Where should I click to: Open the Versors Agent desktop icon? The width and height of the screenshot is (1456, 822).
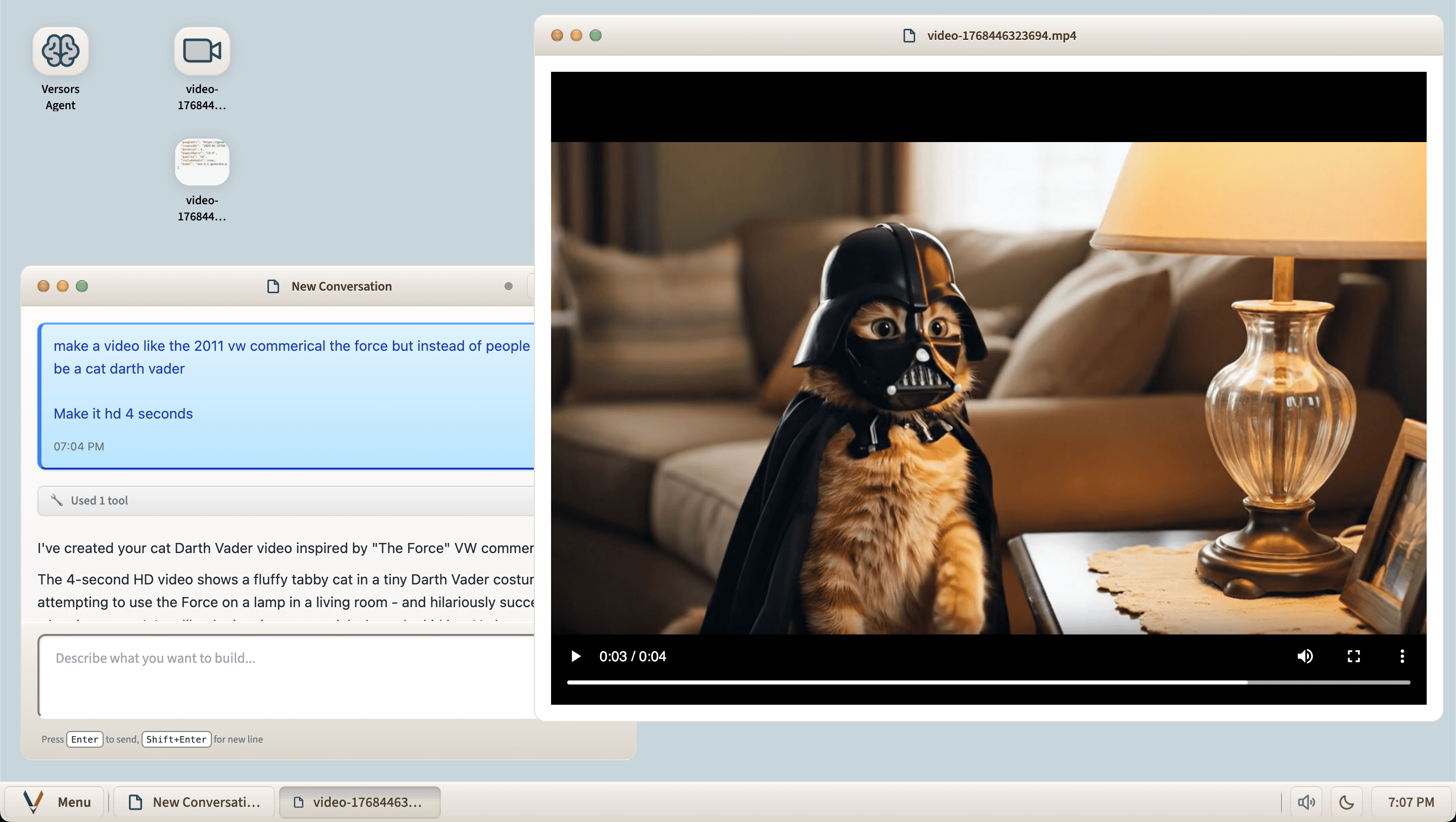(60, 52)
